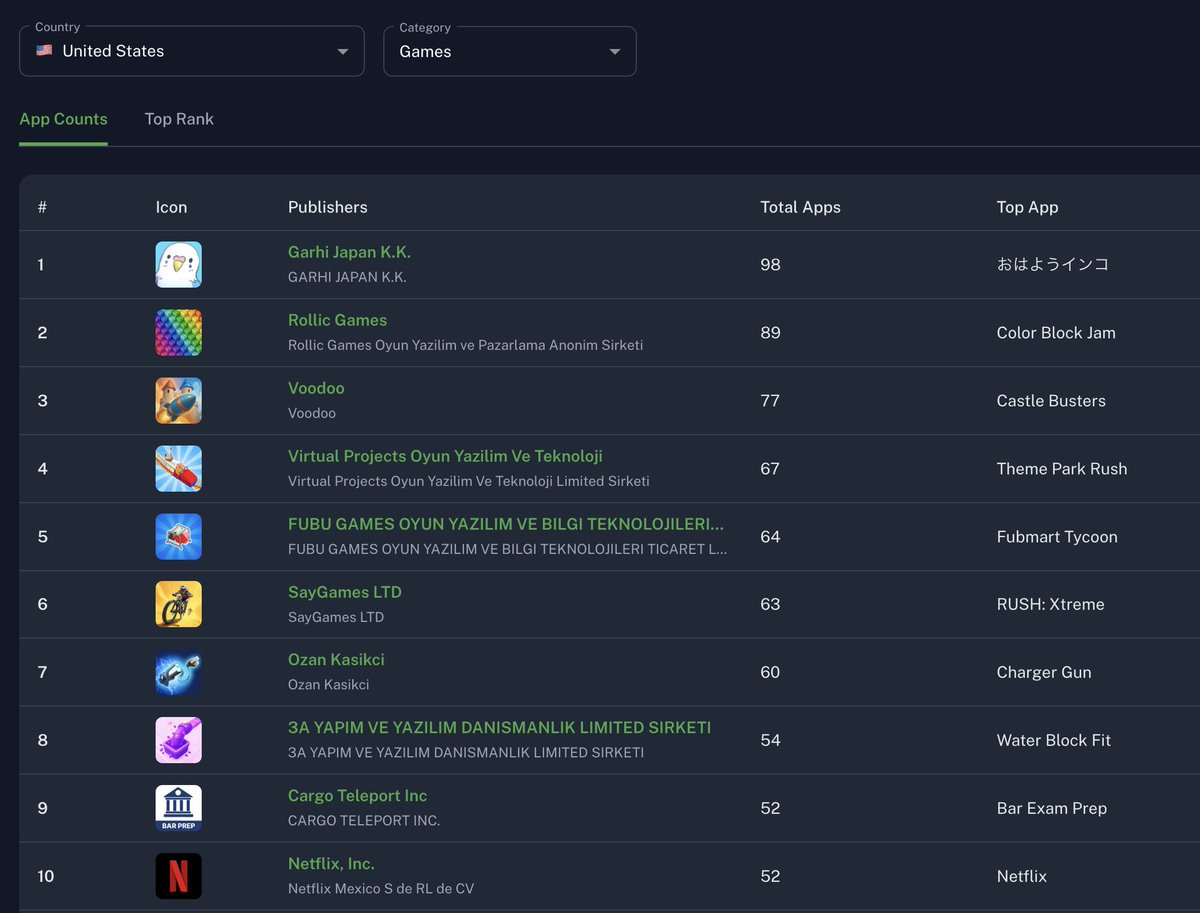
Task: Switch to the Top Rank tab
Action: pos(179,119)
